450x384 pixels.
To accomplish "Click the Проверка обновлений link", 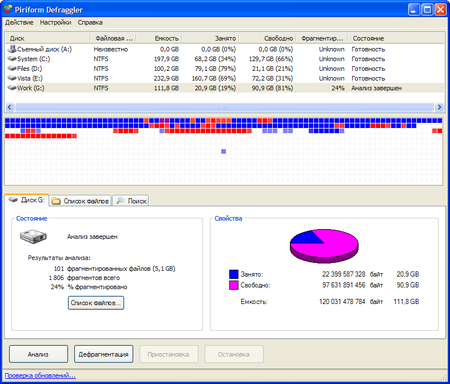I will 40,376.
